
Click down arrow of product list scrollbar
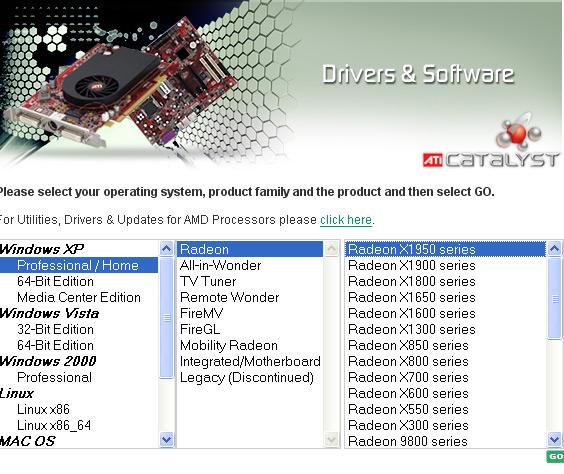tap(554, 439)
